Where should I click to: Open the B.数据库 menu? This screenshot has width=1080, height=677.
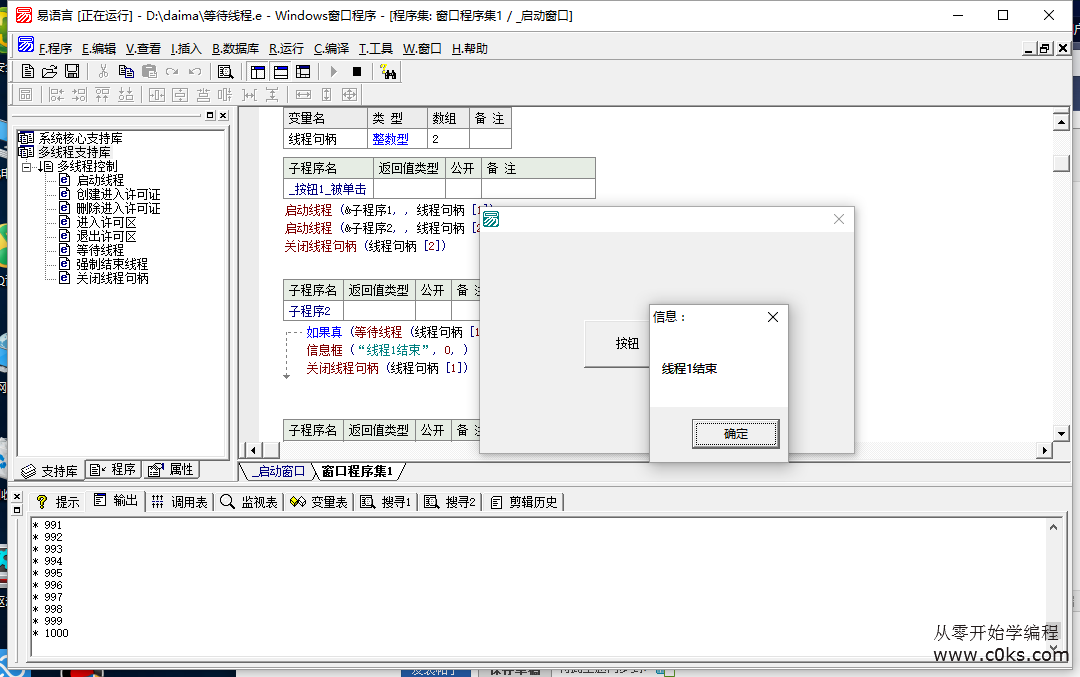pyautogui.click(x=235, y=49)
